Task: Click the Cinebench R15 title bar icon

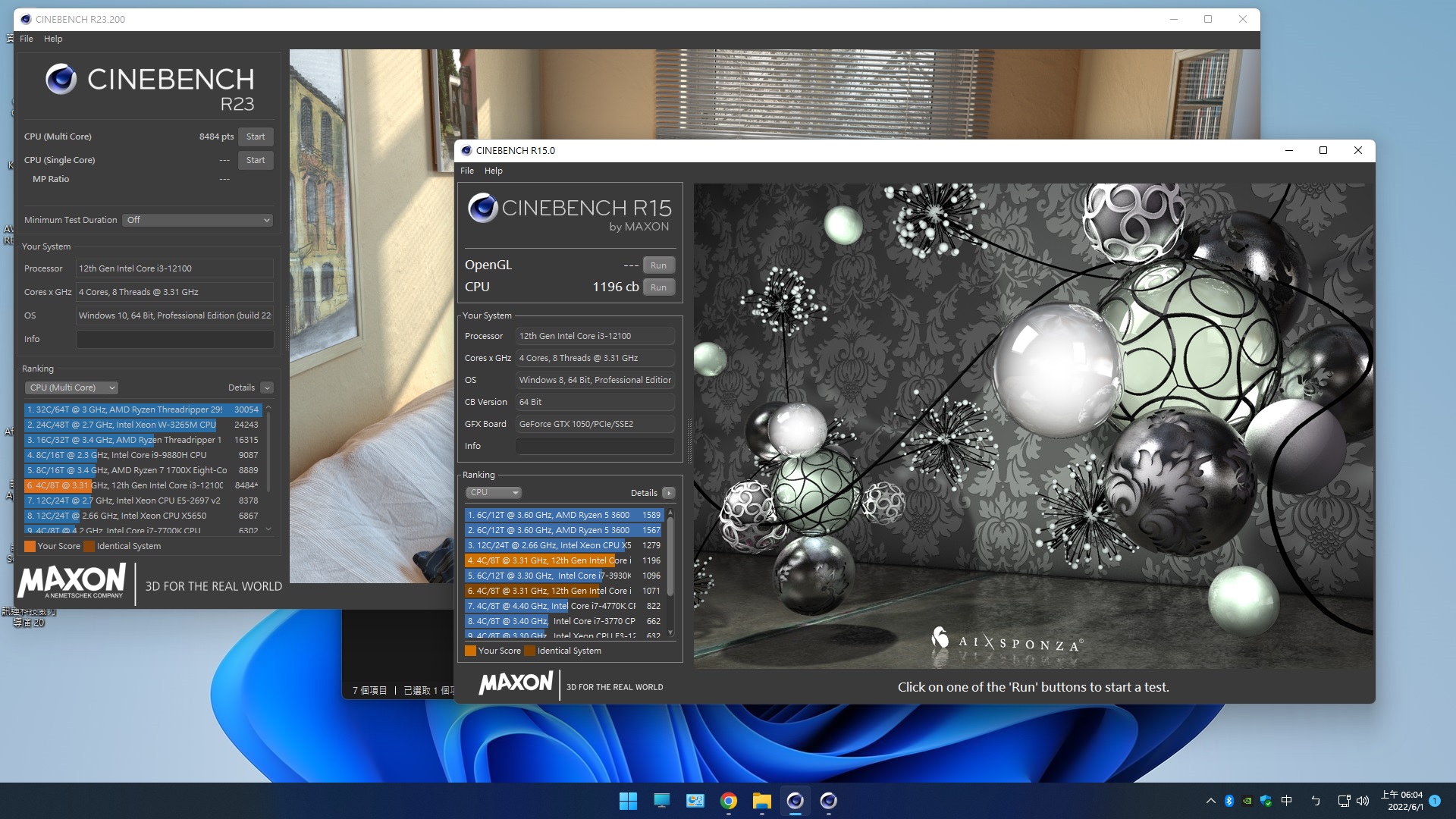Action: (466, 150)
